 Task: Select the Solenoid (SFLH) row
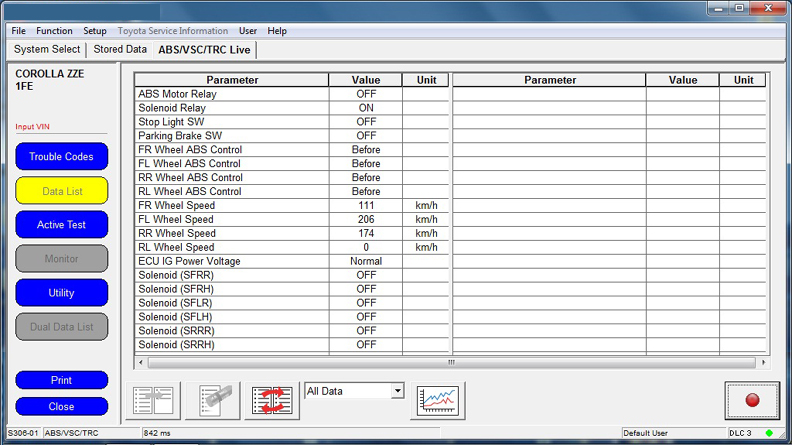click(x=292, y=317)
